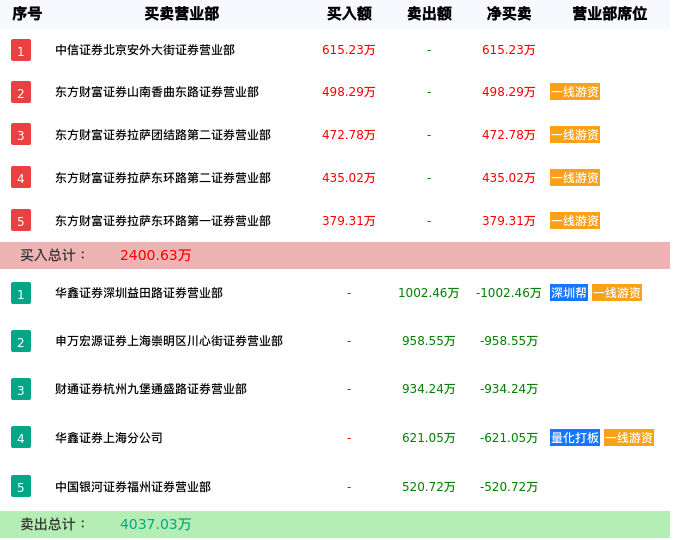The height and width of the screenshot is (540, 676).
Task: Sort by 买入额 column header
Action: tap(349, 14)
